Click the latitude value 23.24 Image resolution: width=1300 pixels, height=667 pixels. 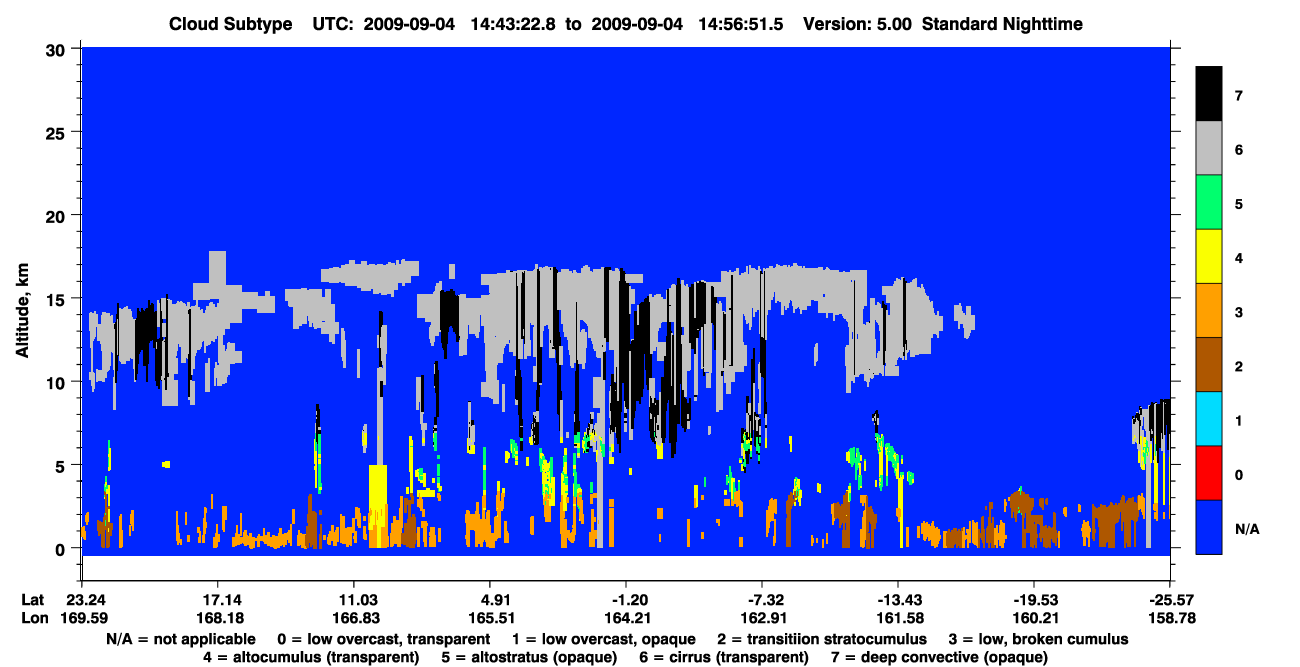[x=87, y=599]
